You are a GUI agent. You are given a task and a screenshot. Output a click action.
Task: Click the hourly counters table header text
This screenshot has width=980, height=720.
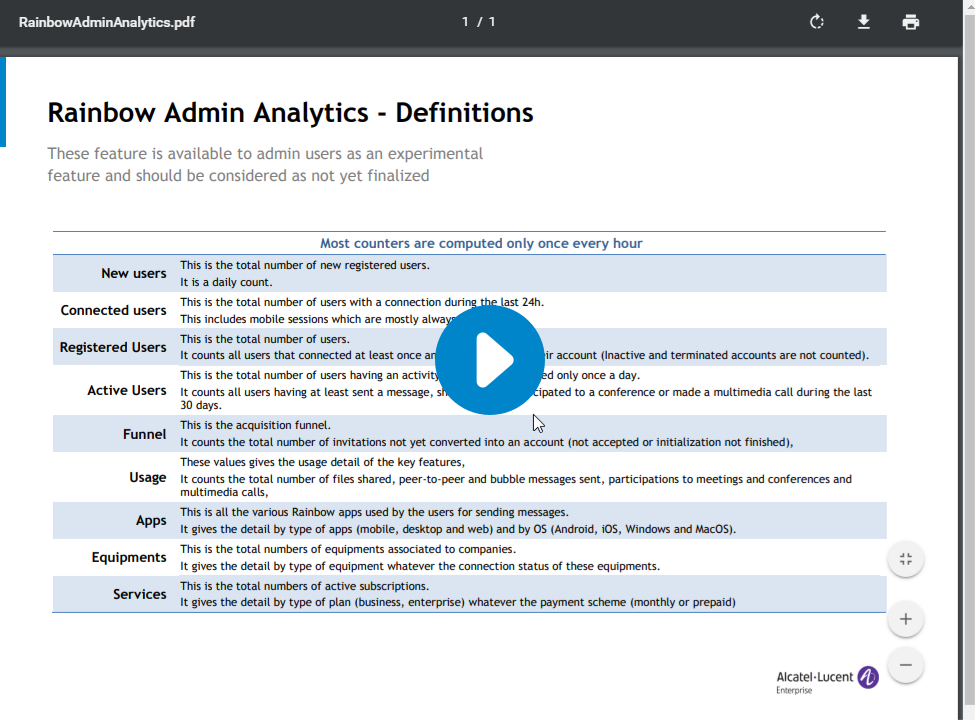[481, 244]
